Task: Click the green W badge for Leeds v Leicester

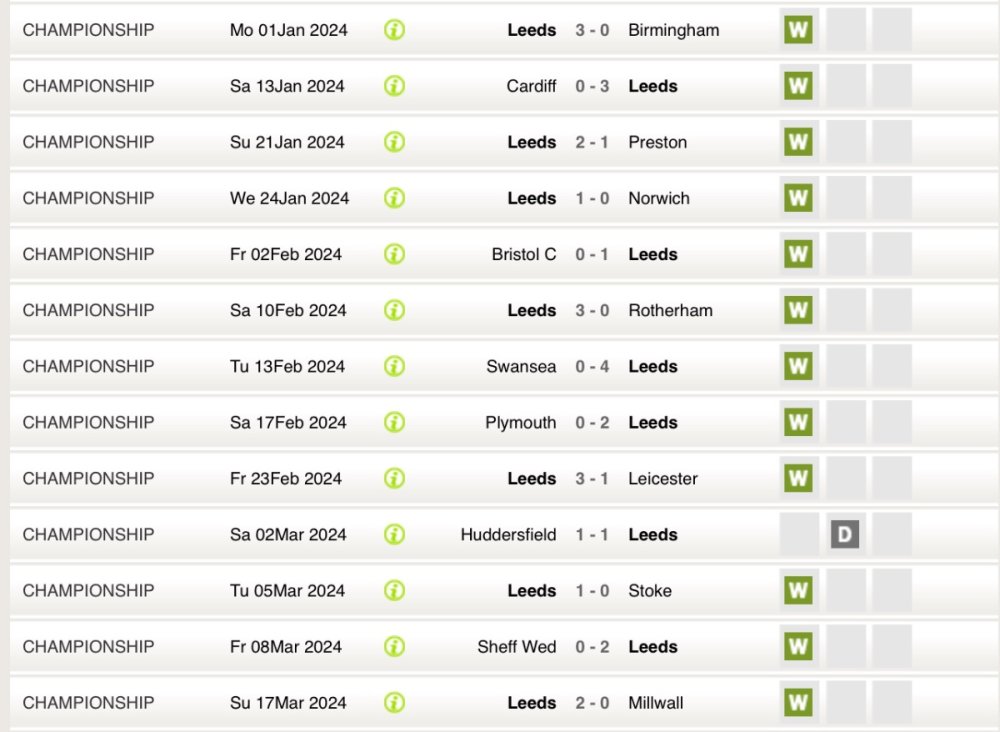Action: point(797,478)
